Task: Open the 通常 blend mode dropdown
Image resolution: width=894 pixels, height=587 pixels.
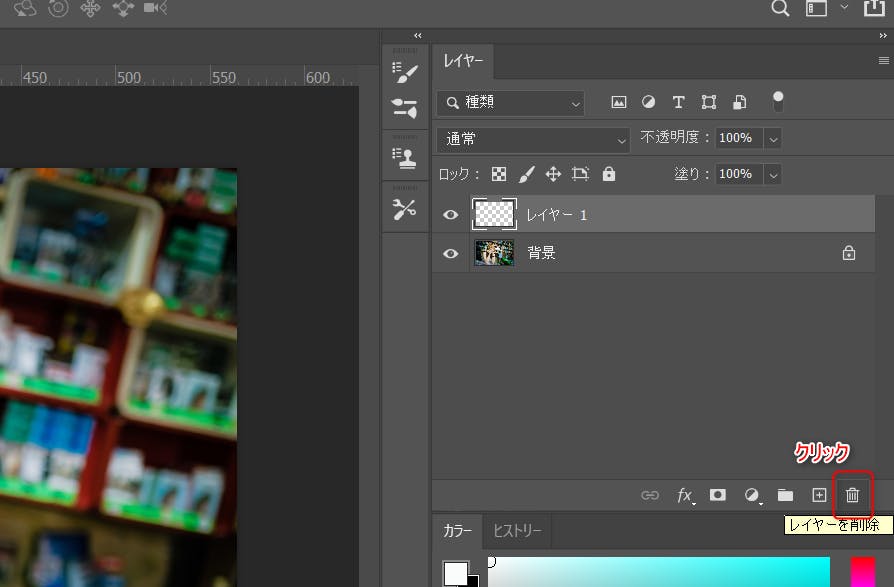Action: click(x=533, y=139)
